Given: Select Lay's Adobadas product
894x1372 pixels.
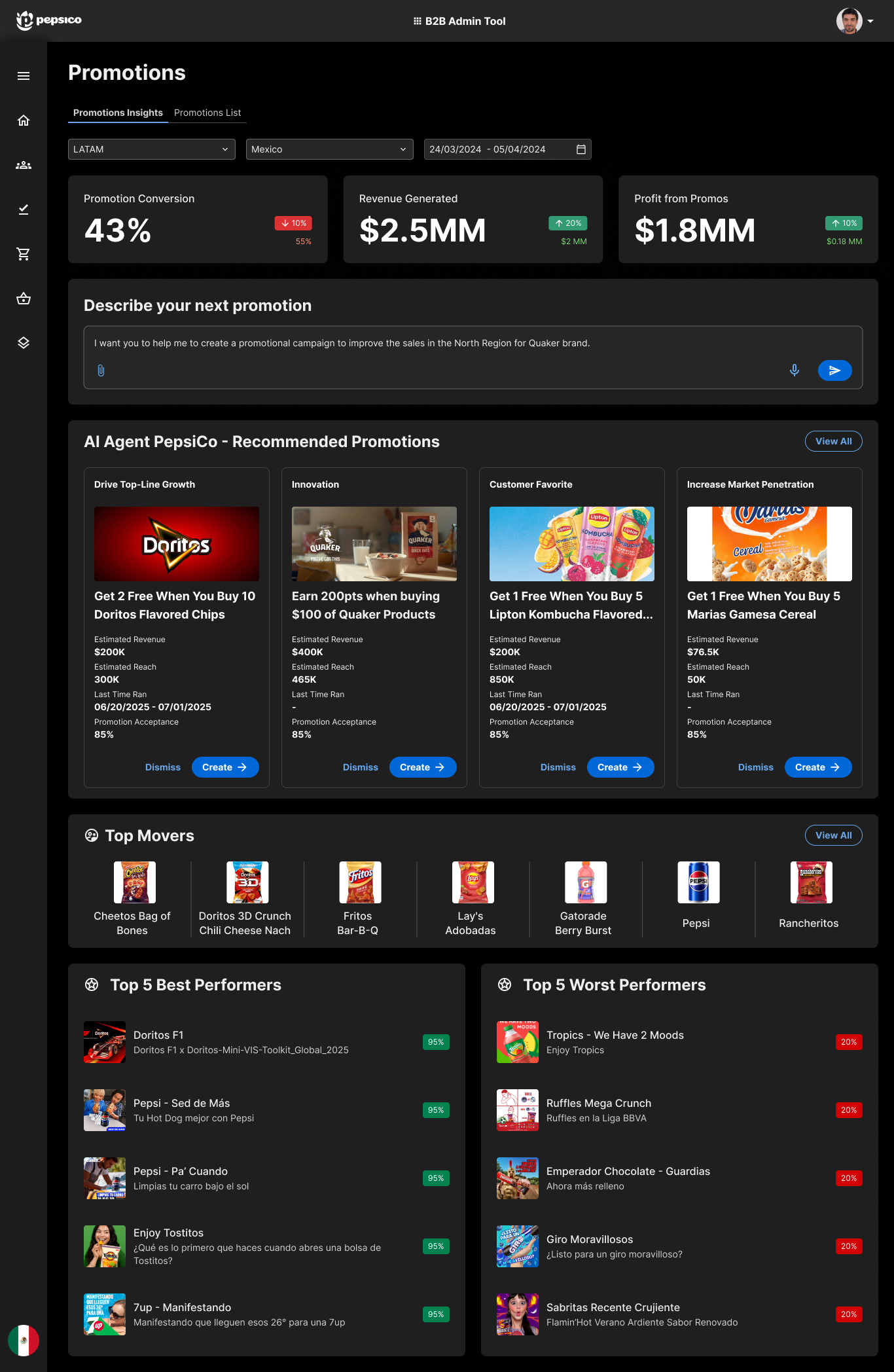Looking at the screenshot, I should click(471, 899).
